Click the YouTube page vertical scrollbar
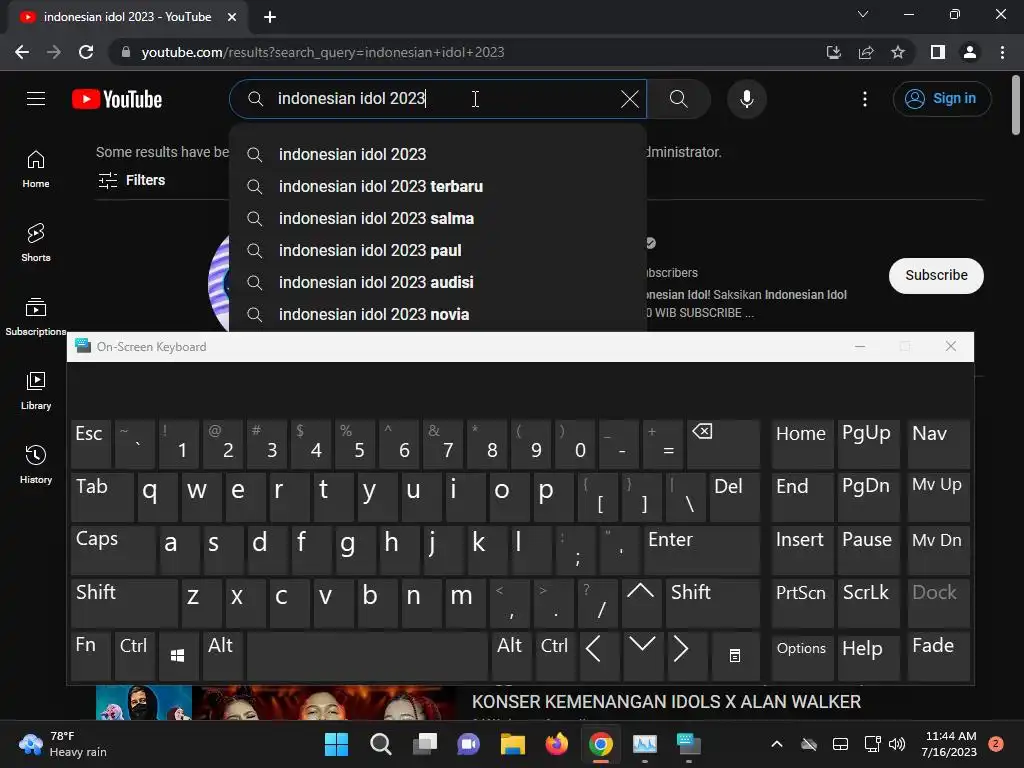The height and width of the screenshot is (768, 1024). (1016, 104)
